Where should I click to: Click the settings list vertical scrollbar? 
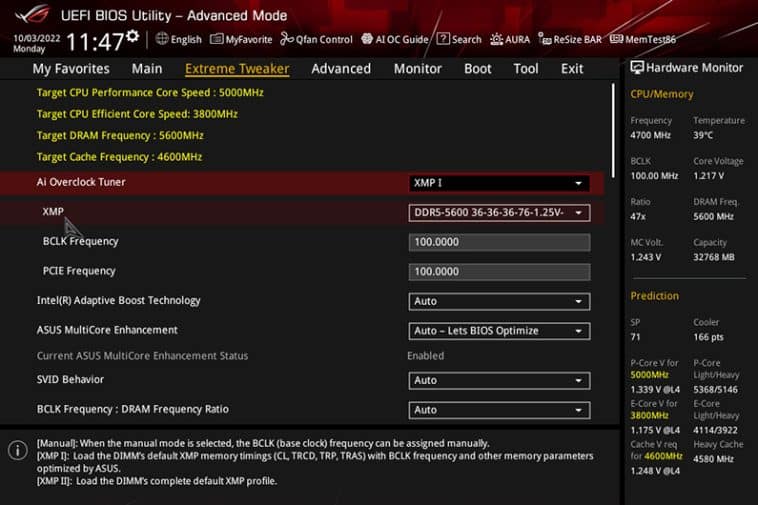[613, 130]
